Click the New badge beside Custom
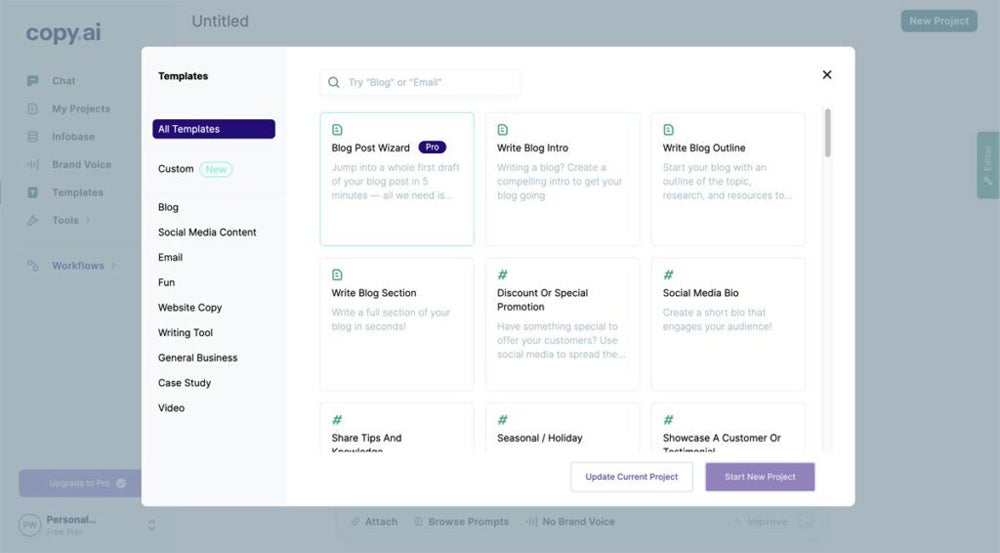 click(216, 169)
